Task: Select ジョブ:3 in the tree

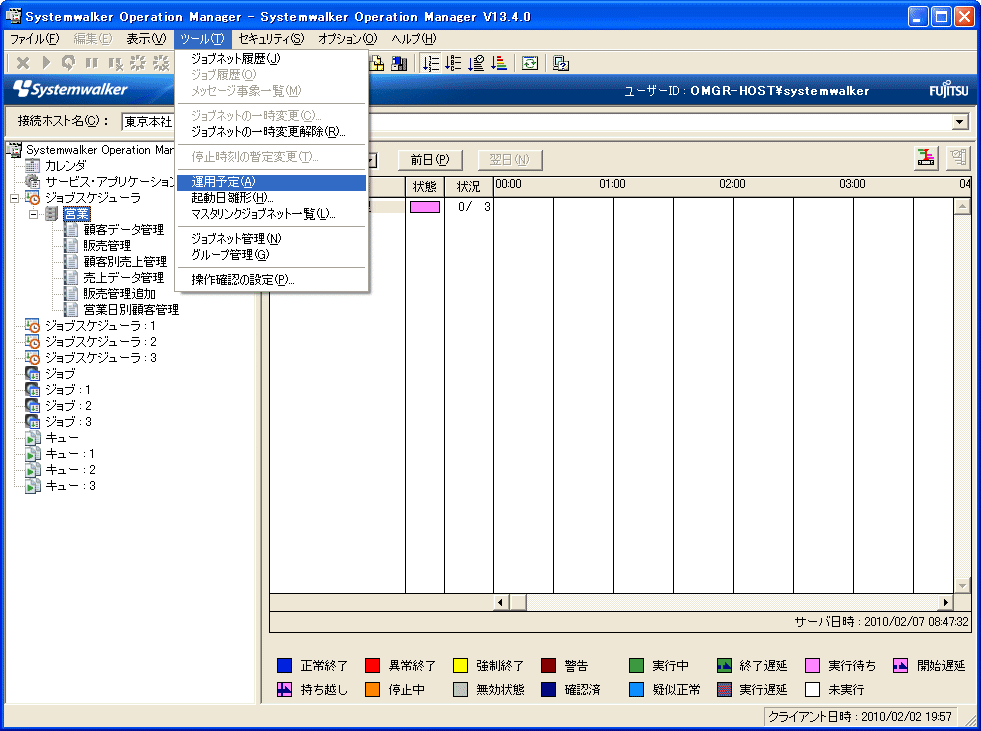Action: pos(68,422)
